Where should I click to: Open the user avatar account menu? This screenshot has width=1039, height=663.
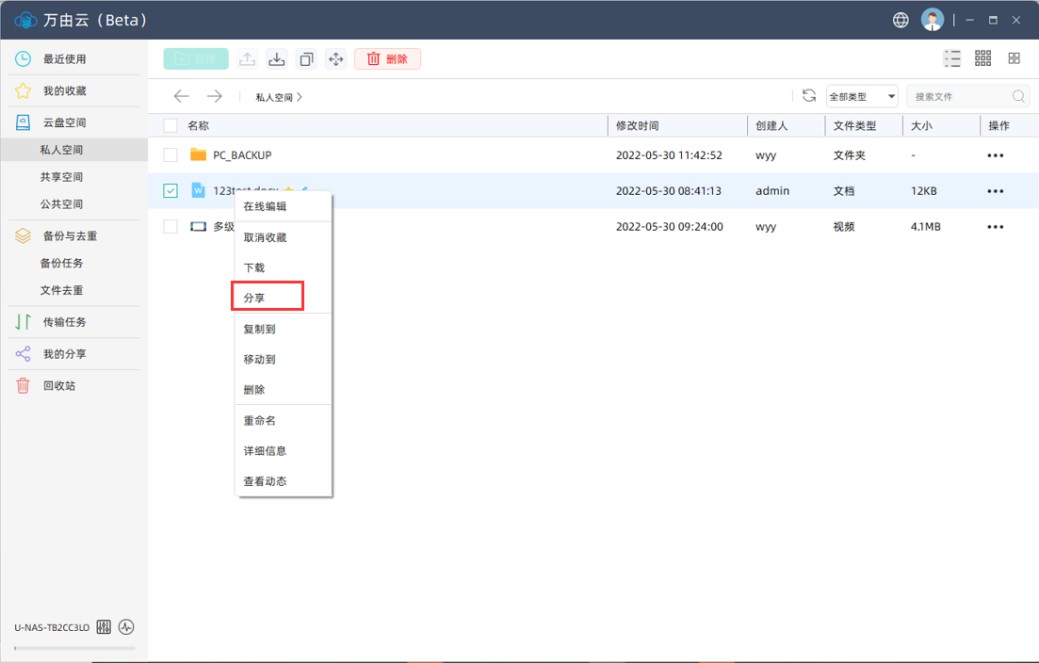[x=932, y=20]
